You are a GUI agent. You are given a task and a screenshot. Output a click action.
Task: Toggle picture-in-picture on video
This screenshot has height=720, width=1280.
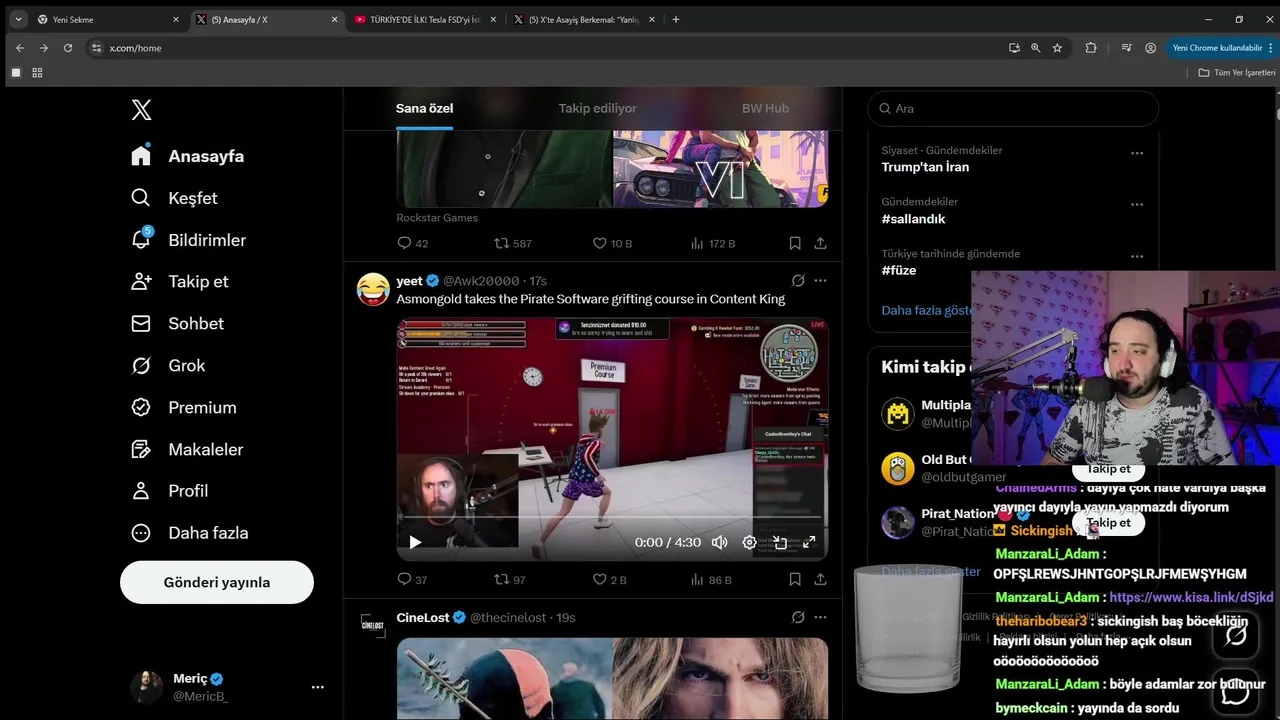(779, 542)
